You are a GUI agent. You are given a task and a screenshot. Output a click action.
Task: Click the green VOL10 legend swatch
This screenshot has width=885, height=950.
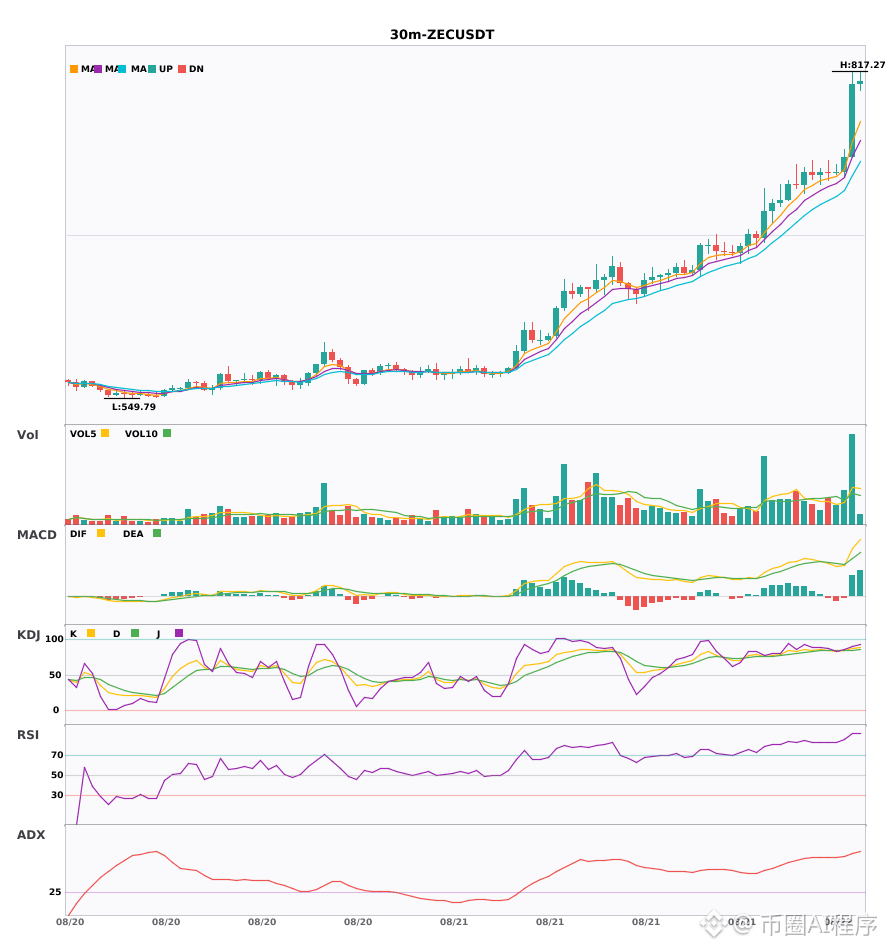pos(167,433)
